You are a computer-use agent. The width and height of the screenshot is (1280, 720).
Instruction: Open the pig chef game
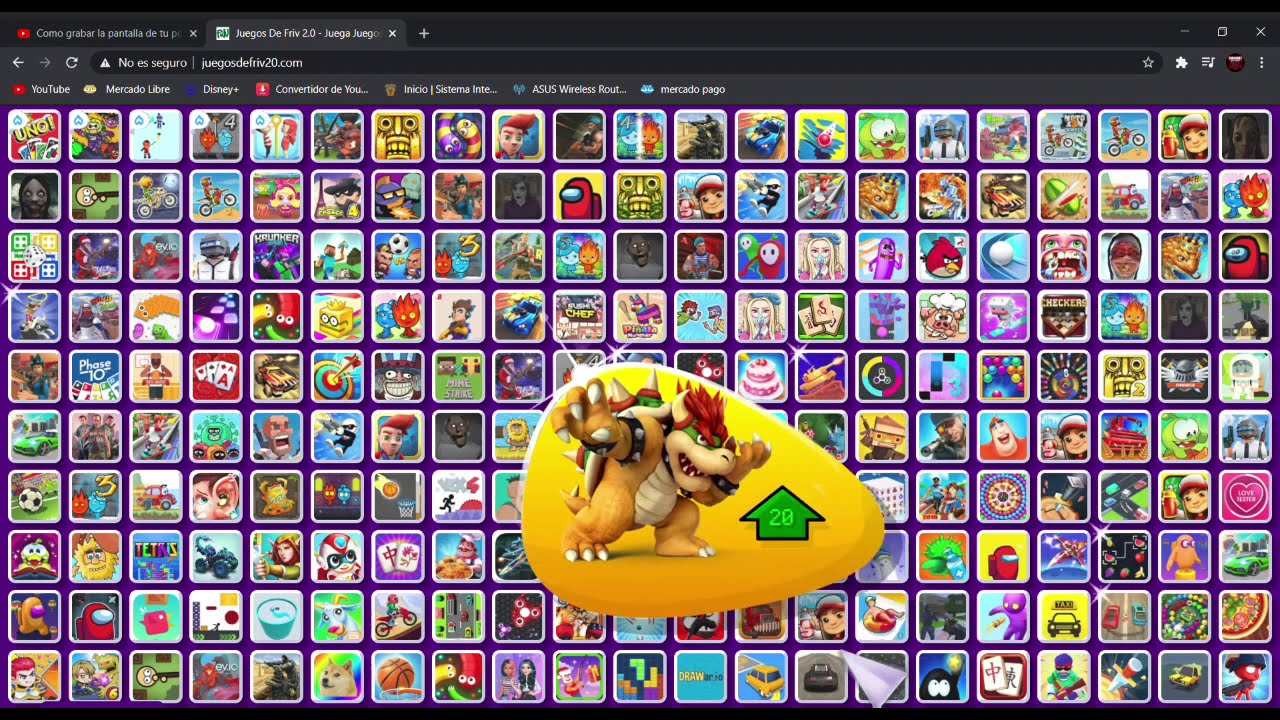(x=942, y=316)
